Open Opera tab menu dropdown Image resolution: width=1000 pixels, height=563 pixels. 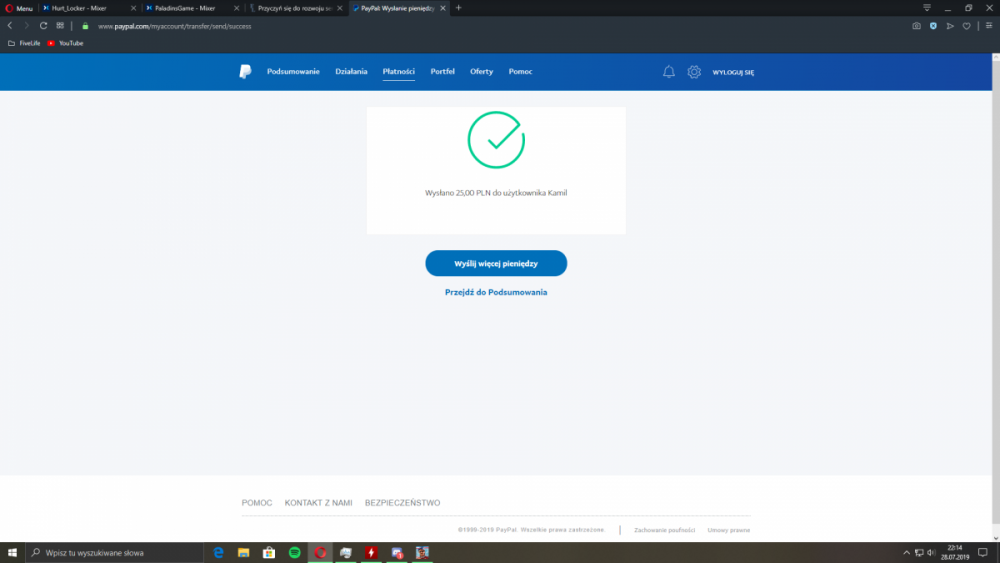tap(927, 8)
